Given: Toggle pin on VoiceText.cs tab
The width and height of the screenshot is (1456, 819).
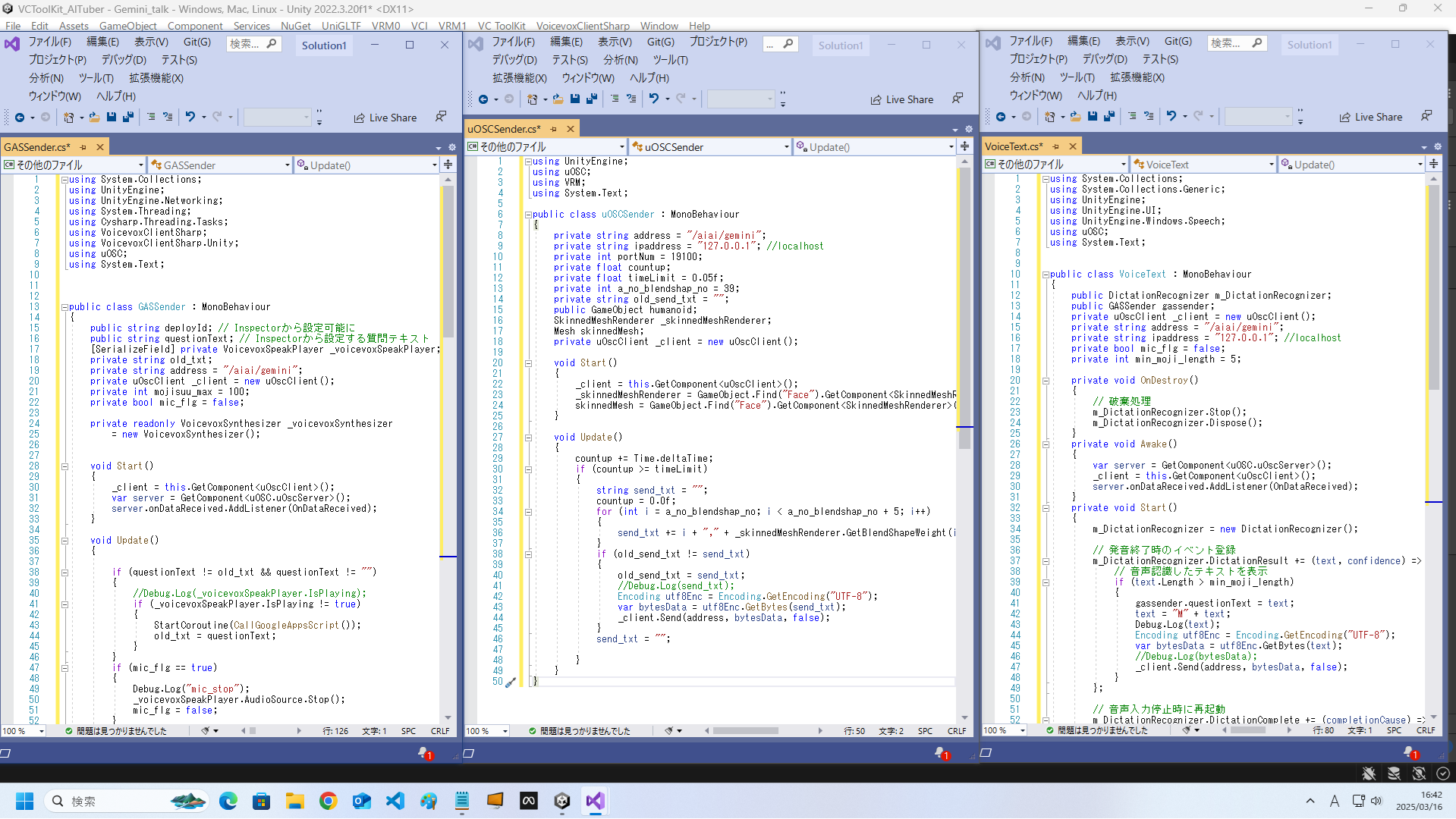Looking at the screenshot, I should (x=1055, y=146).
